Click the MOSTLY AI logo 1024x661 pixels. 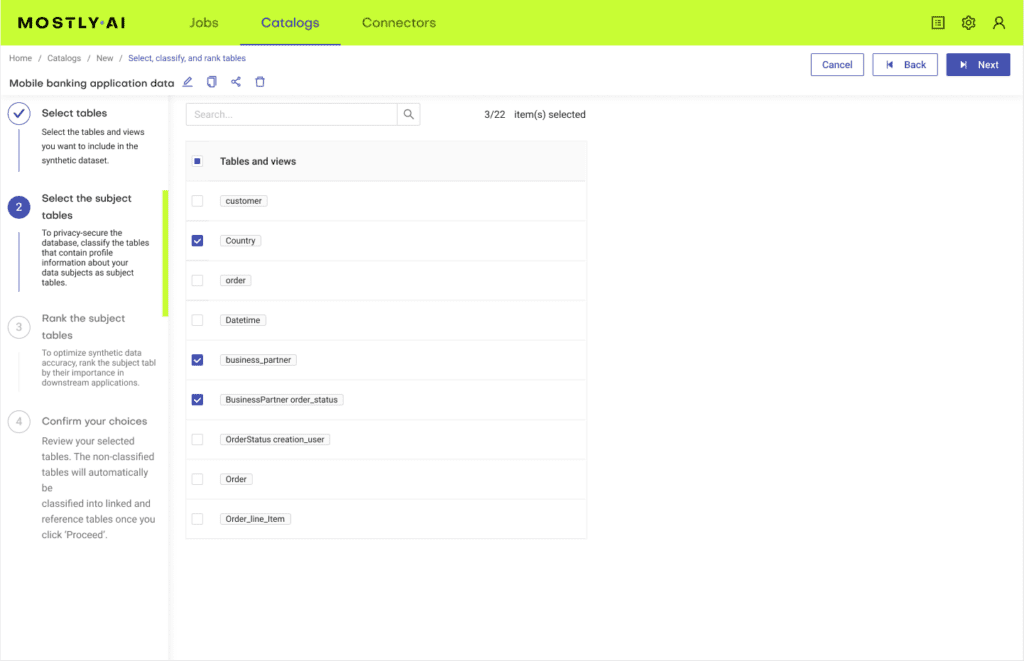[x=71, y=23]
